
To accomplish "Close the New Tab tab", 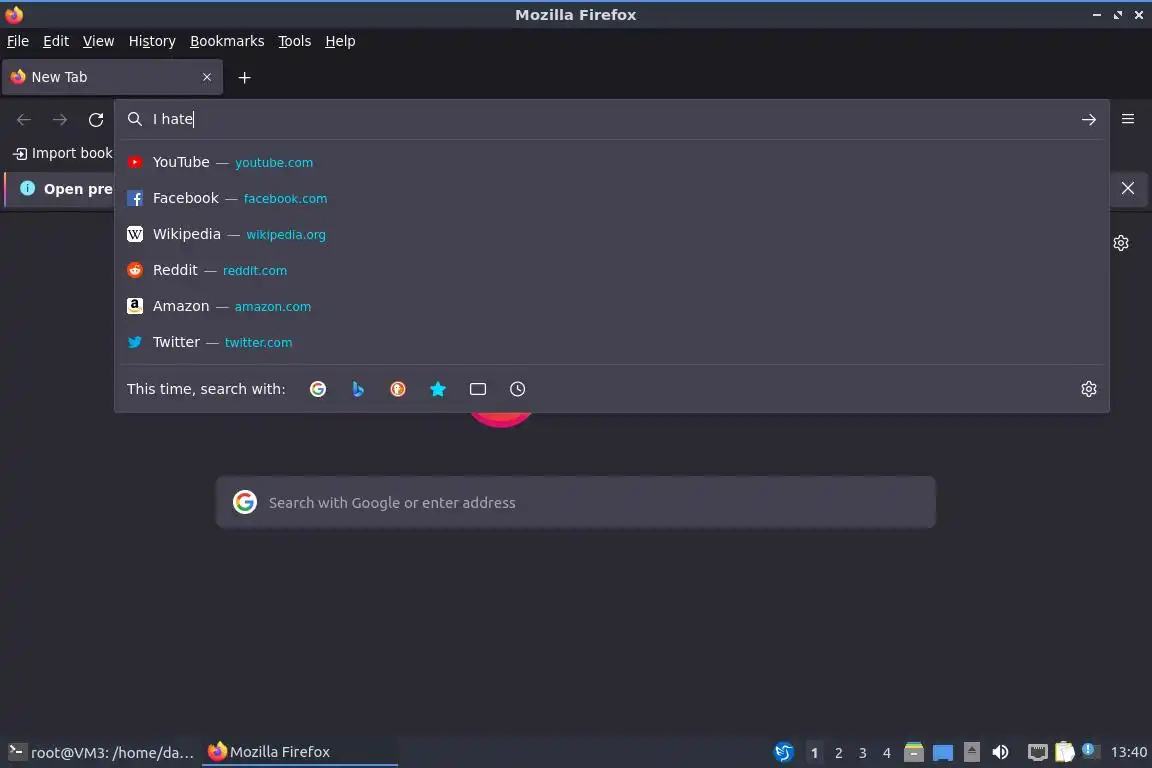I will tap(207, 77).
